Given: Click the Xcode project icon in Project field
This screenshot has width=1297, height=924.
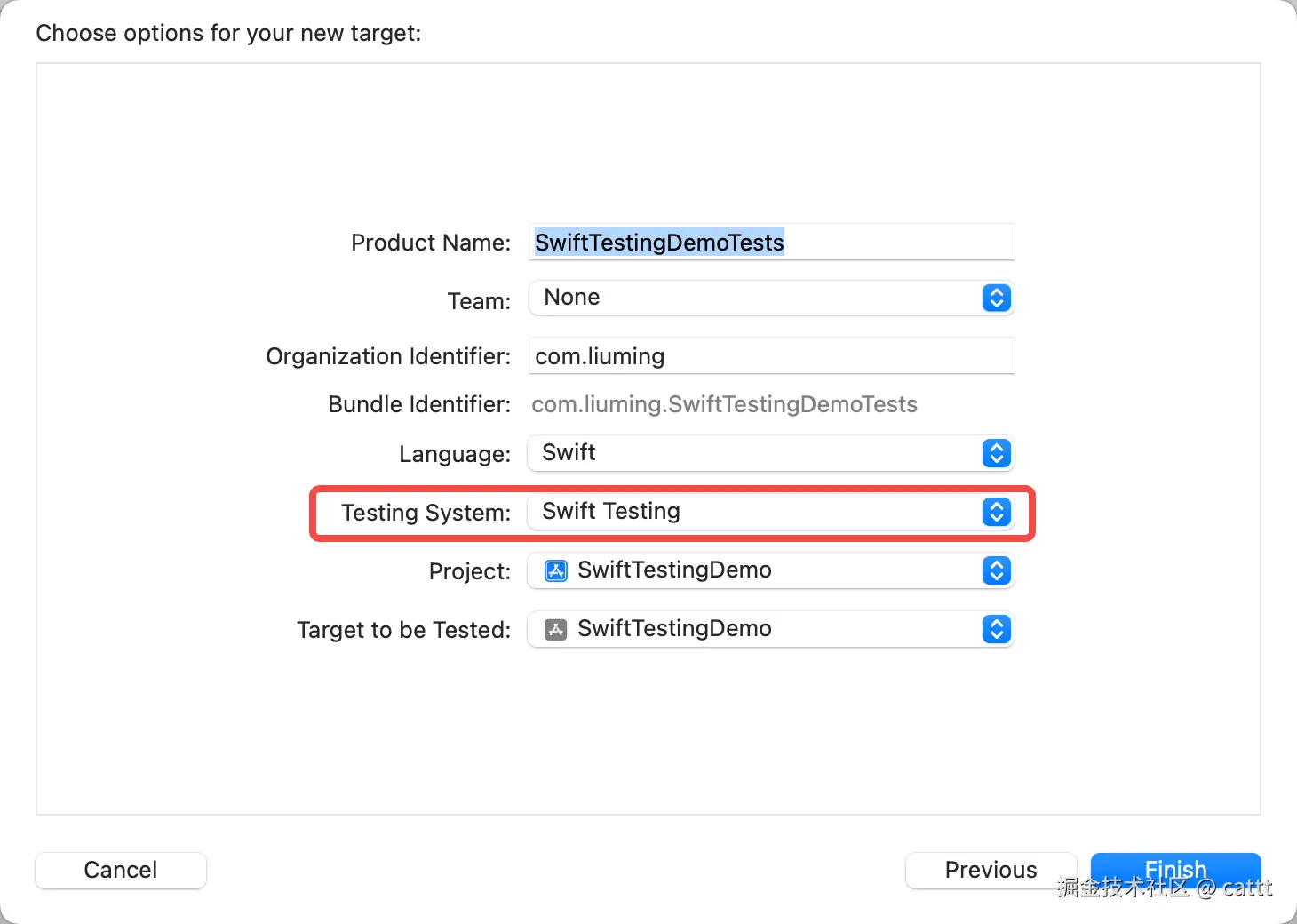Looking at the screenshot, I should 556,570.
